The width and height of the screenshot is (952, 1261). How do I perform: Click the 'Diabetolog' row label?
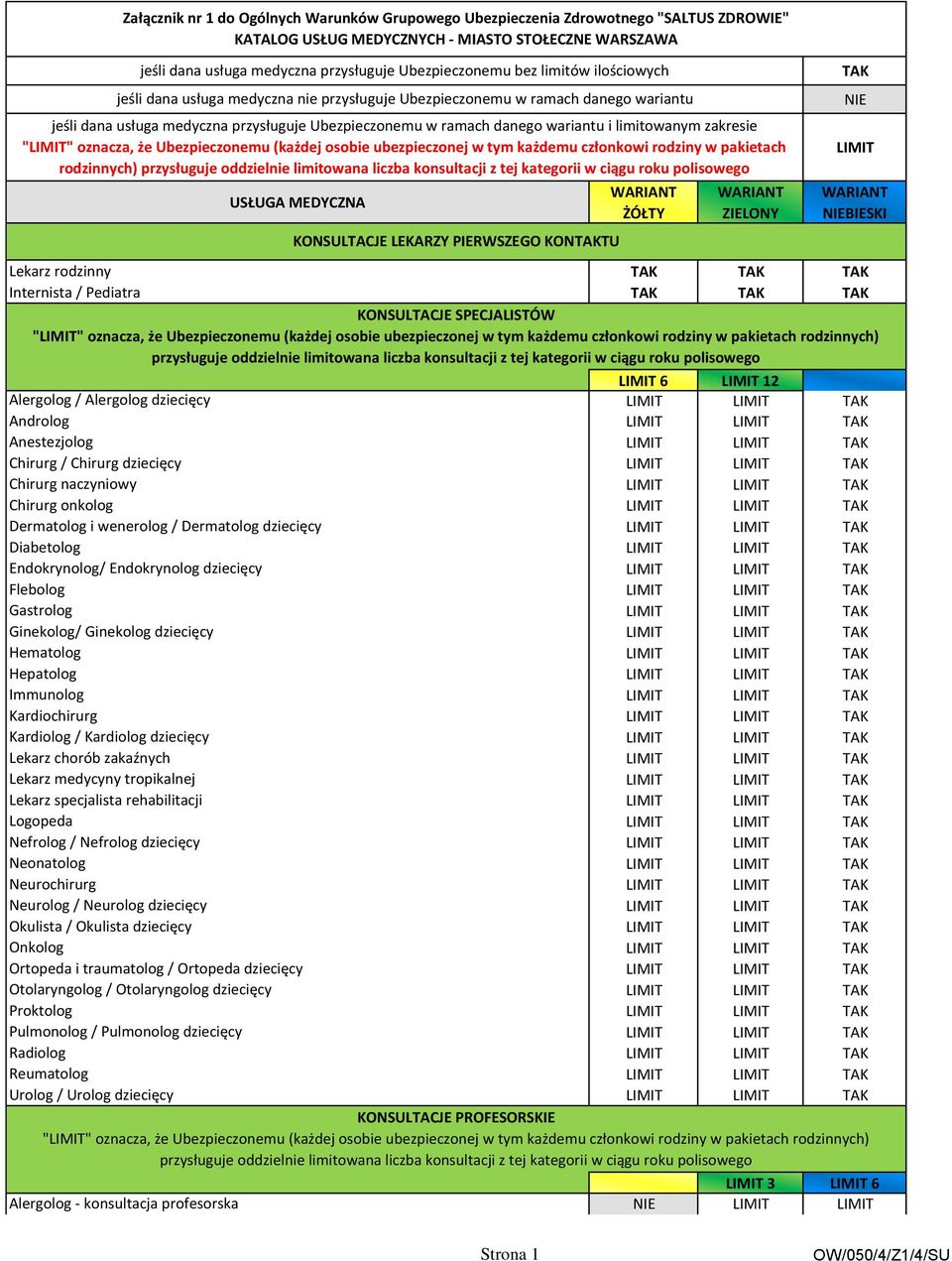click(x=45, y=548)
